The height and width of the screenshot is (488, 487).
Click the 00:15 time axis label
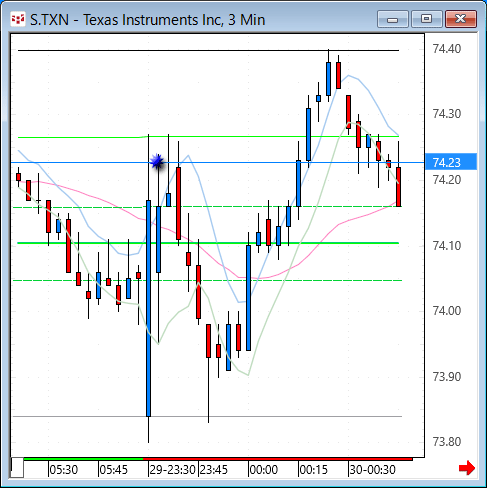pyautogui.click(x=314, y=470)
